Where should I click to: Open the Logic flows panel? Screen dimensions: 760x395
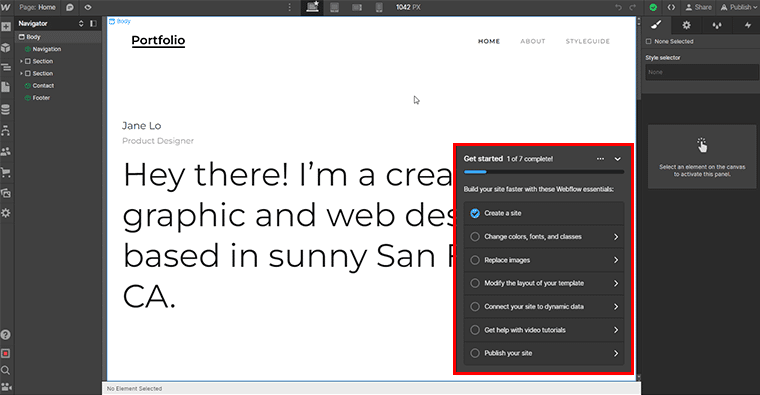pos(6,131)
